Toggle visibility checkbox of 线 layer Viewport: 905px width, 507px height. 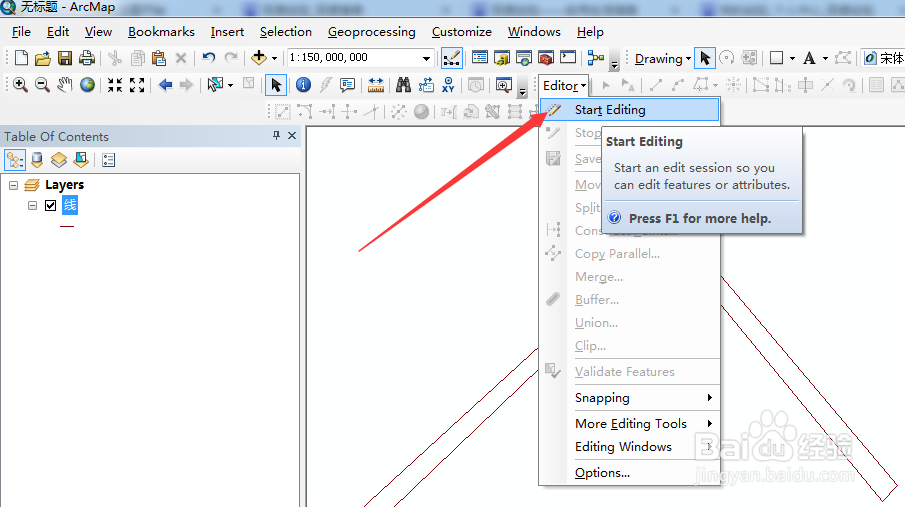[51, 206]
